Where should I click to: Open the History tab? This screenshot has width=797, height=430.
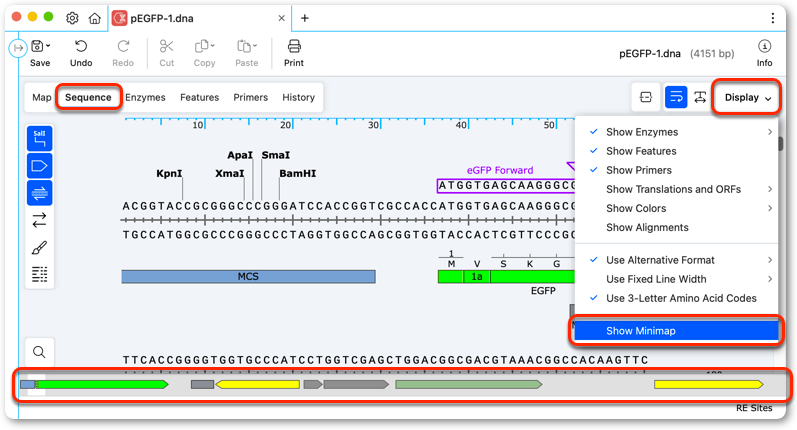pyautogui.click(x=298, y=97)
